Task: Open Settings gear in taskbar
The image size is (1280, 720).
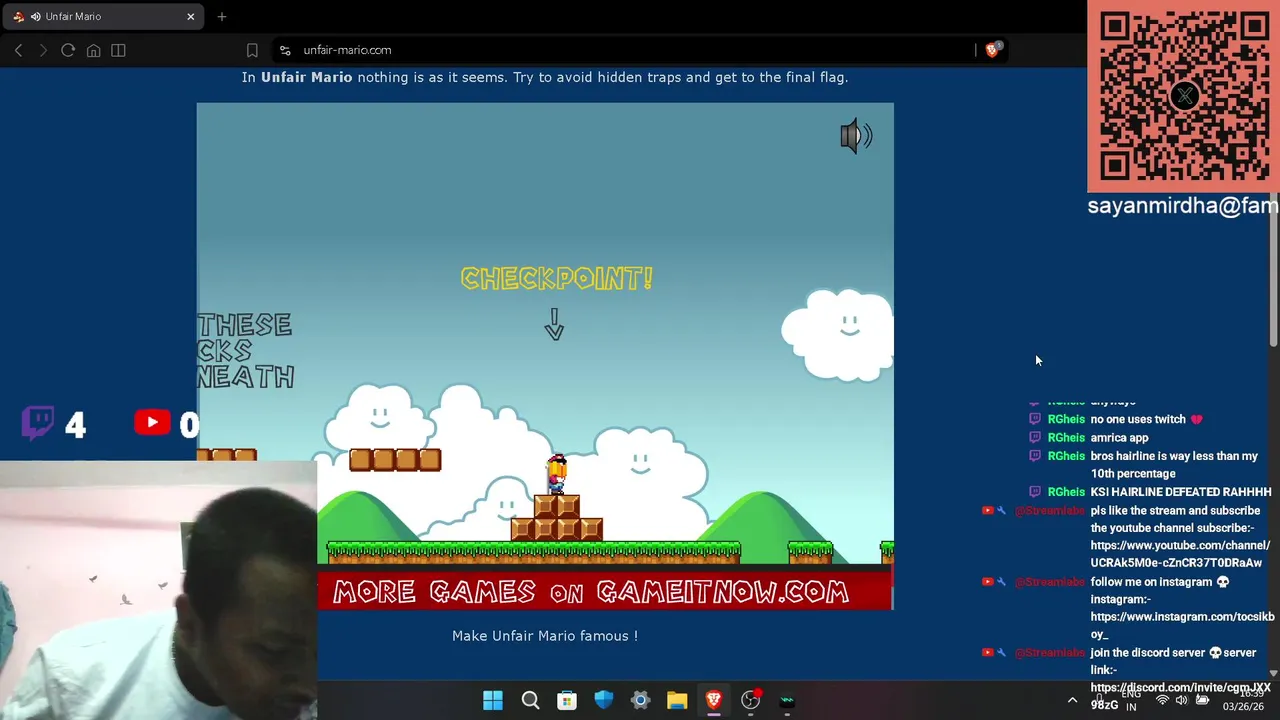Action: coord(640,701)
